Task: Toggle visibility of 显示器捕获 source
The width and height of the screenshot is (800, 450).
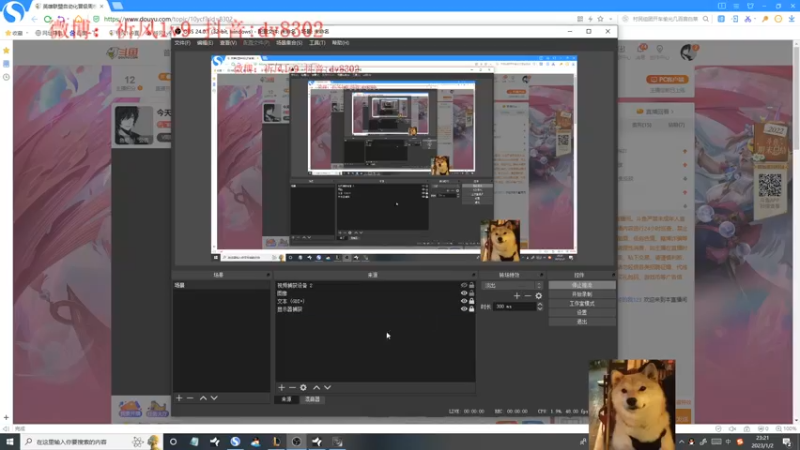Action: pos(464,309)
